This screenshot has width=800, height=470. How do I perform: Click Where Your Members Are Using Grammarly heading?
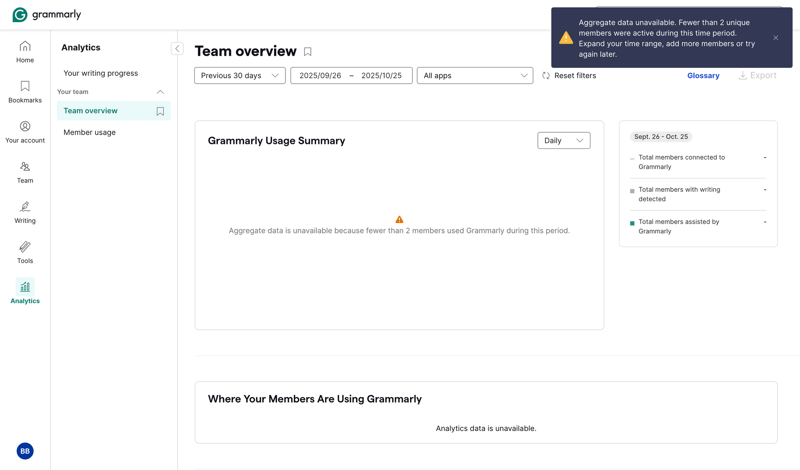pos(315,399)
